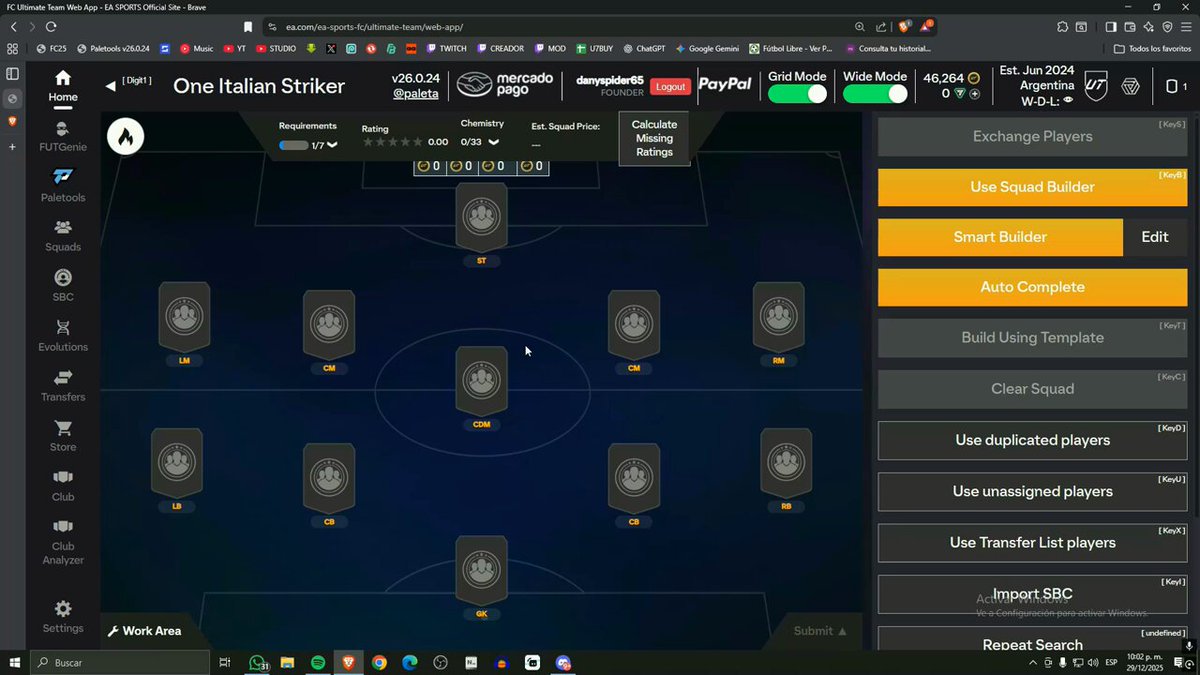Click Use duplicated players
Viewport: 1200px width, 675px height.
tap(1032, 440)
